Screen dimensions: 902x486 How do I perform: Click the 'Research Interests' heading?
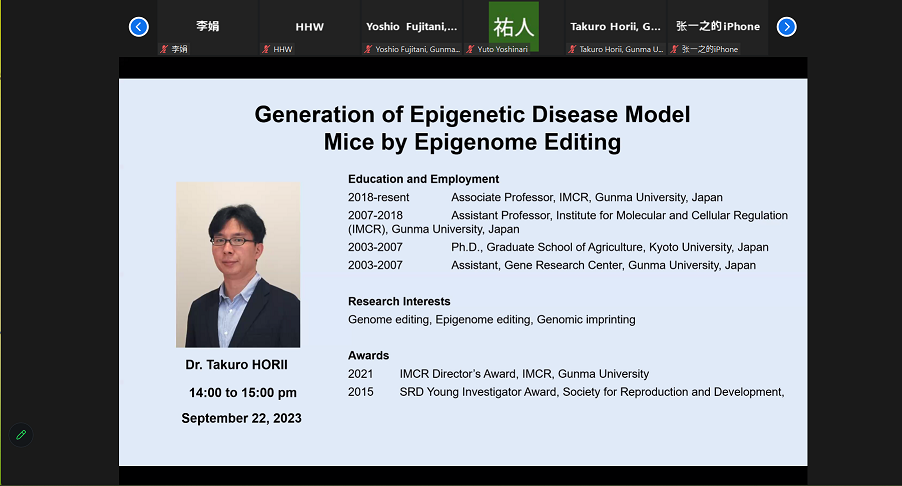[x=399, y=301]
